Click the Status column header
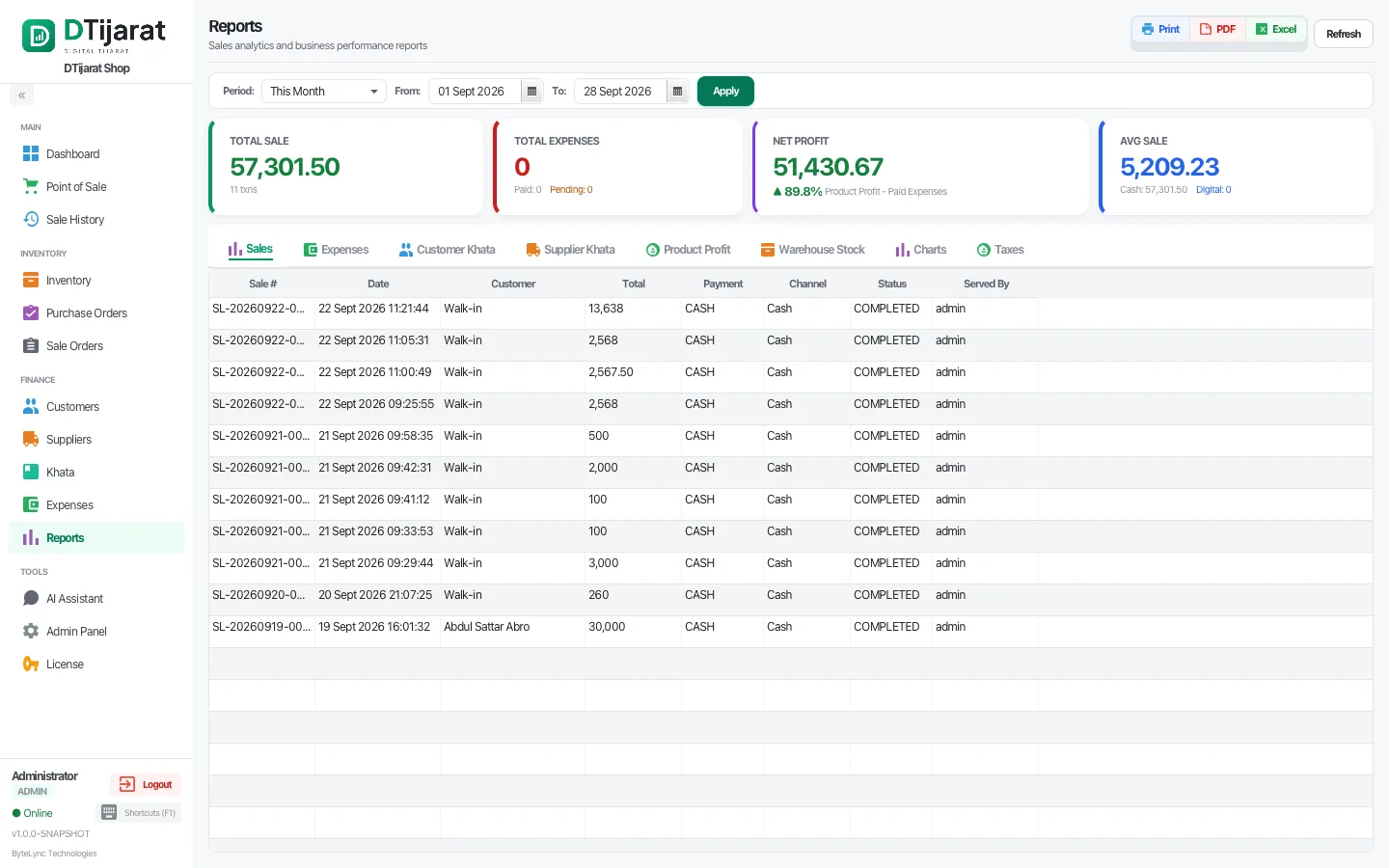Image resolution: width=1389 pixels, height=868 pixels. click(x=892, y=285)
